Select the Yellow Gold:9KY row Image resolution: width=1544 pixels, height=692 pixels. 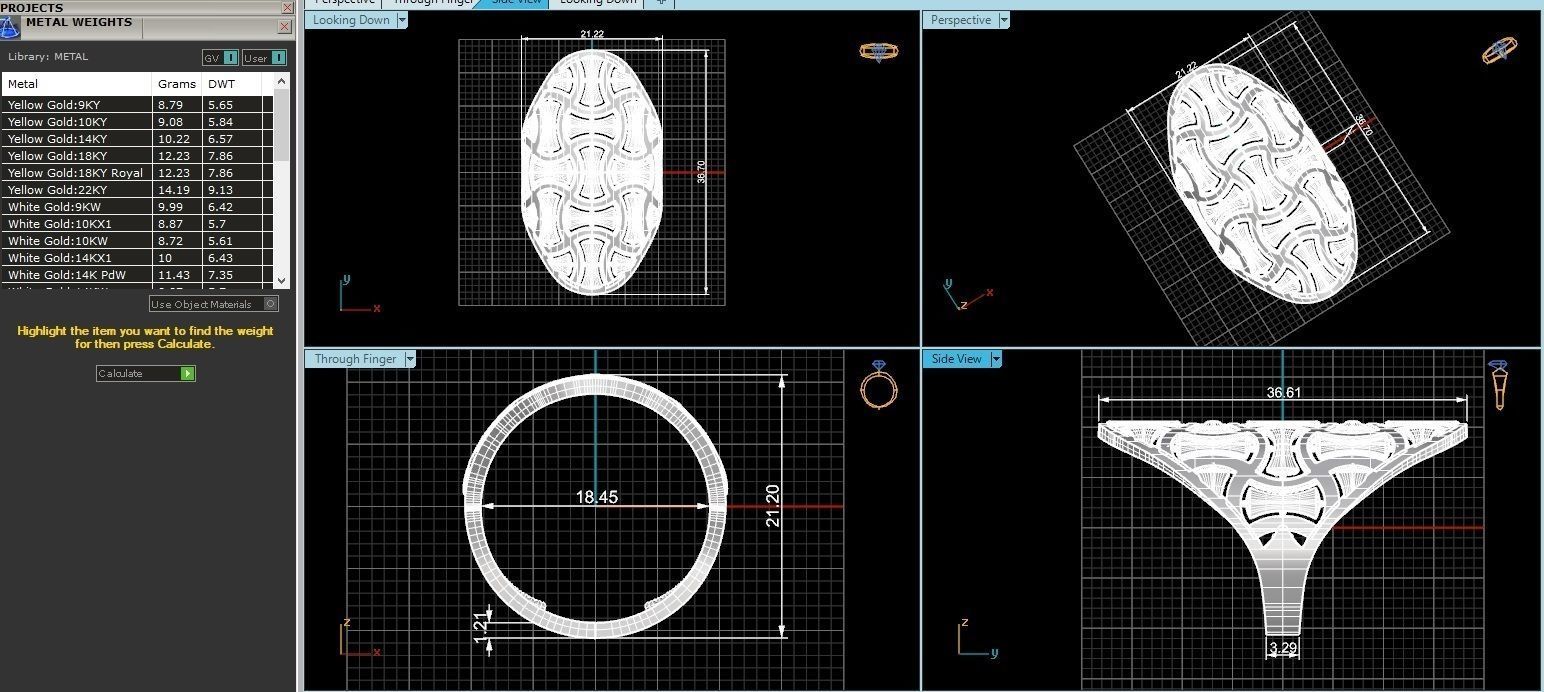point(138,105)
